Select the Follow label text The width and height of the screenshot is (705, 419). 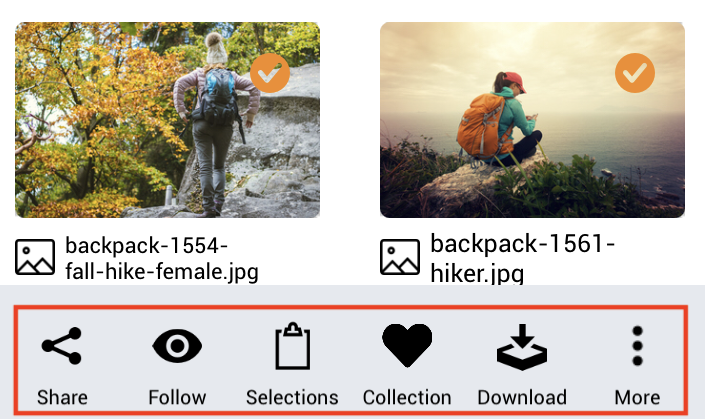pyautogui.click(x=177, y=397)
